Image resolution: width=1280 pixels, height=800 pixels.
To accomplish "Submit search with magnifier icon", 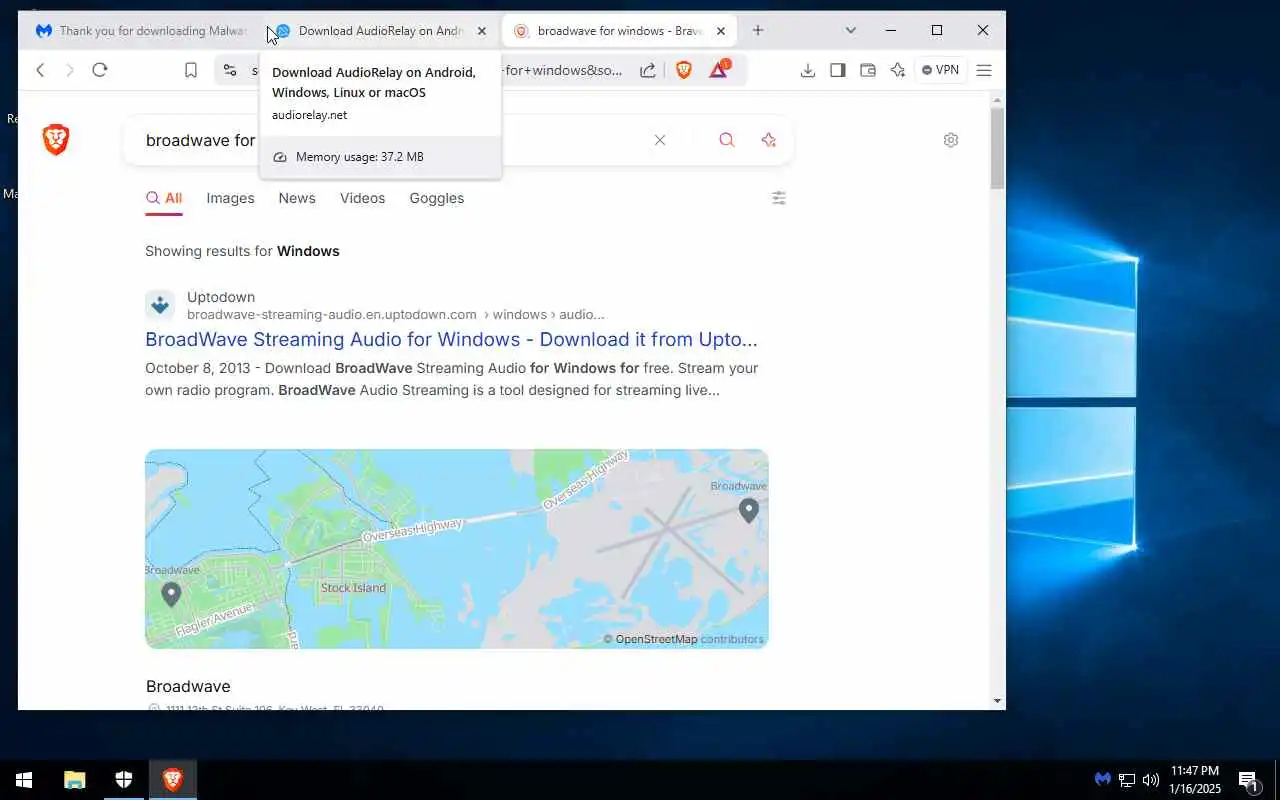I will (x=727, y=140).
